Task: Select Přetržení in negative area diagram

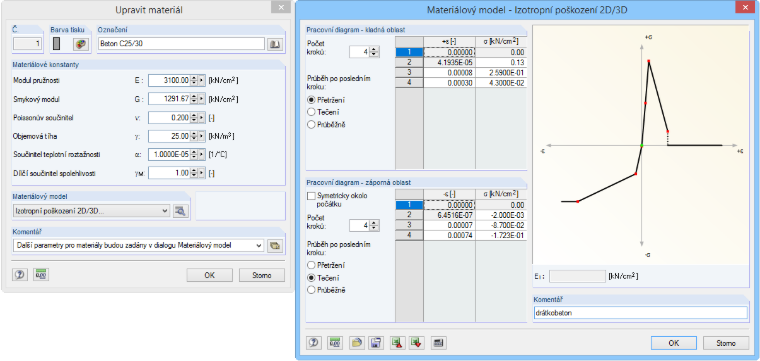Action: pos(311,266)
